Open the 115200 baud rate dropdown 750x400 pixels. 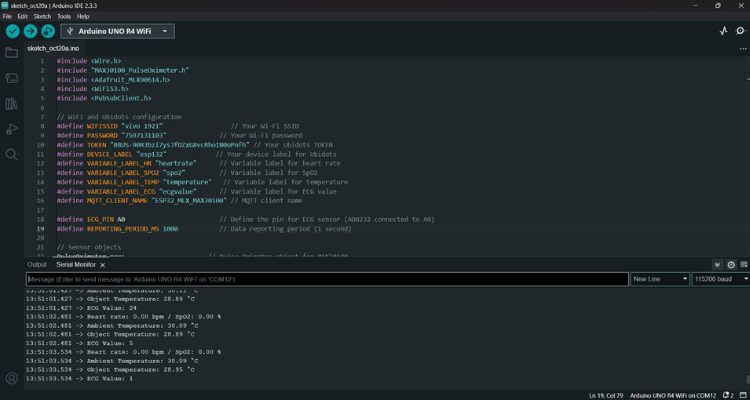coord(719,279)
